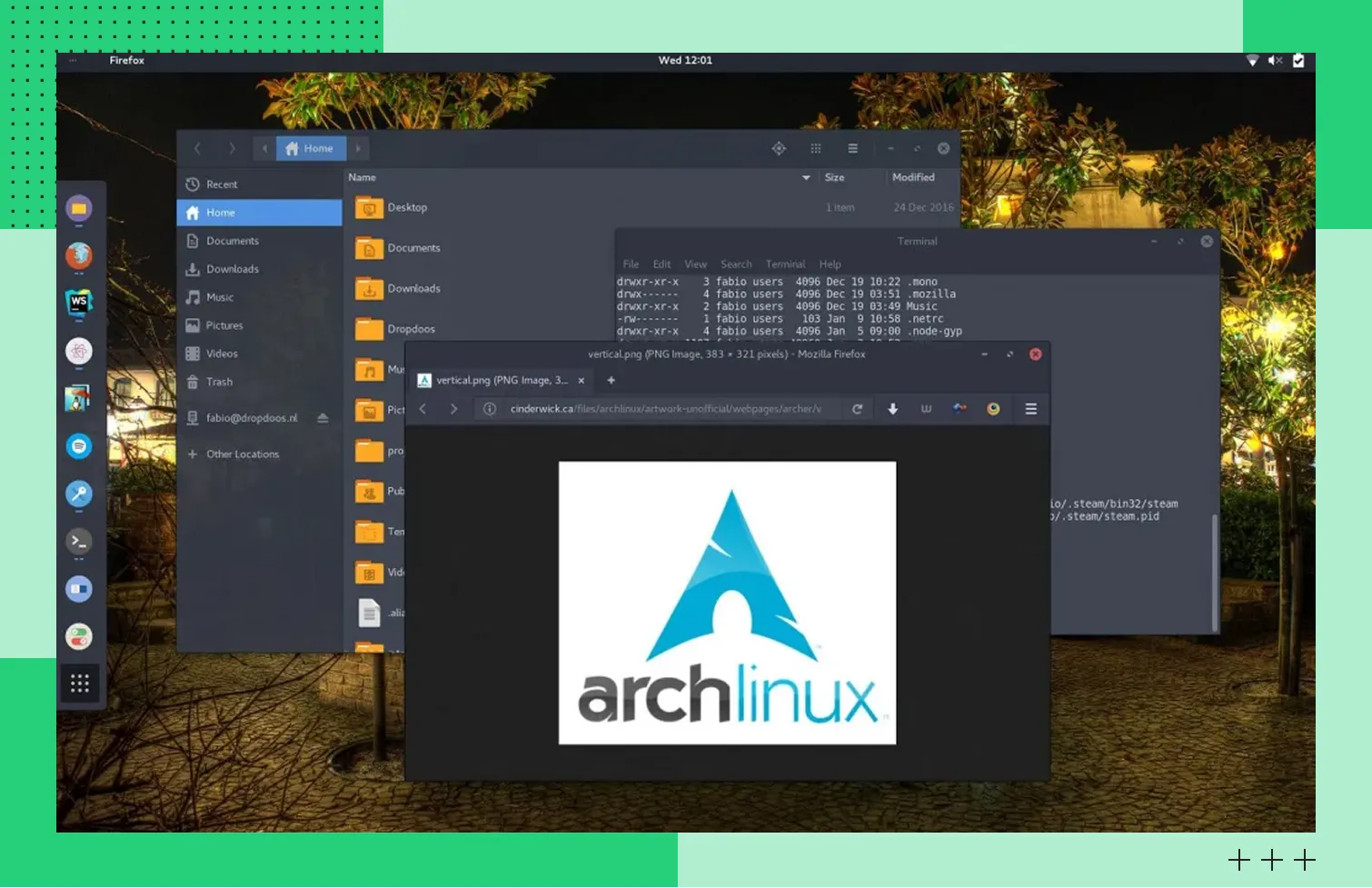Click the terminal's vertical scrollbar

[x=1215, y=573]
